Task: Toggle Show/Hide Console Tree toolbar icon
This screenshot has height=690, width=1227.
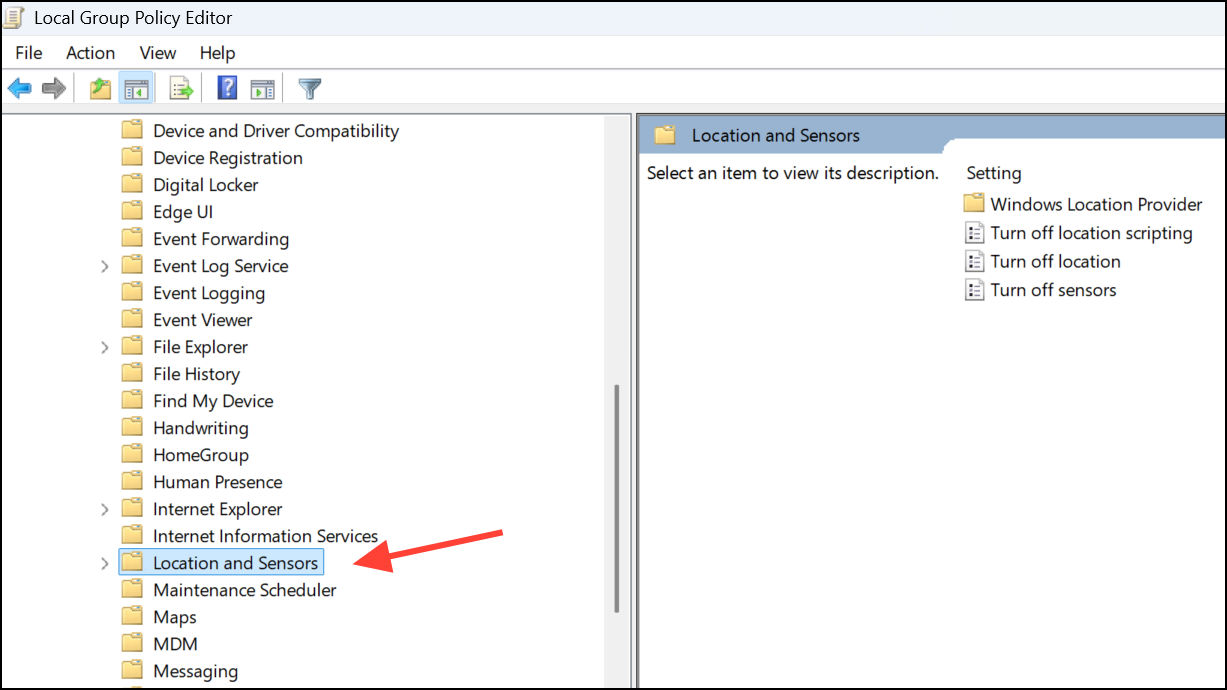Action: pyautogui.click(x=135, y=89)
